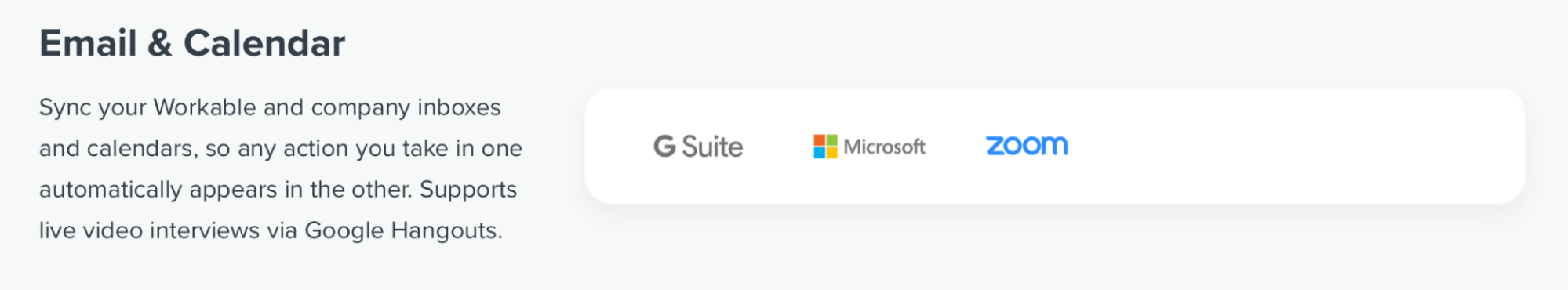Click the line starting with and calendars
Image resolution: width=1568 pixels, height=290 pixels.
[281, 148]
